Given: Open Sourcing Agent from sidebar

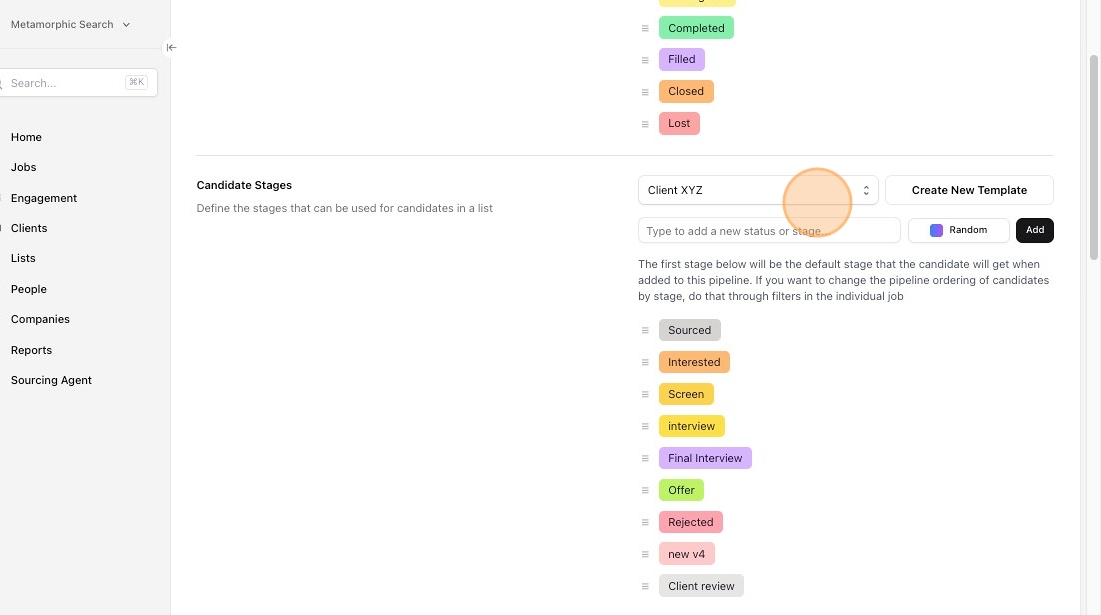Looking at the screenshot, I should click(51, 380).
